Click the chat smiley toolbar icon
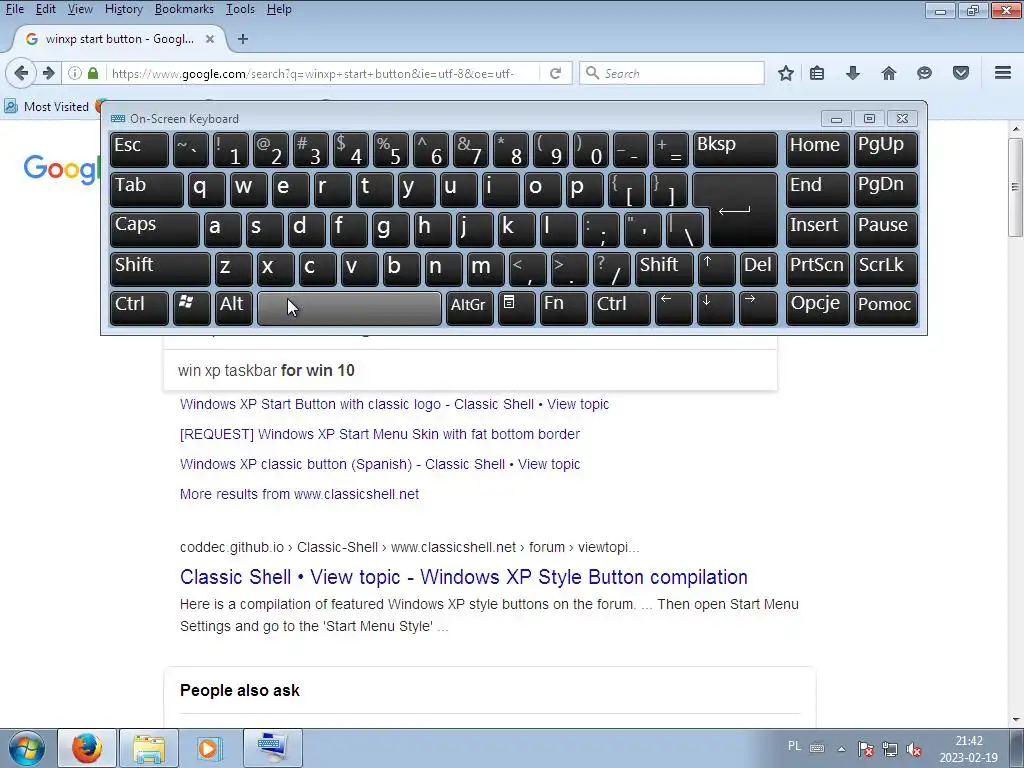1024x768 pixels. [924, 73]
